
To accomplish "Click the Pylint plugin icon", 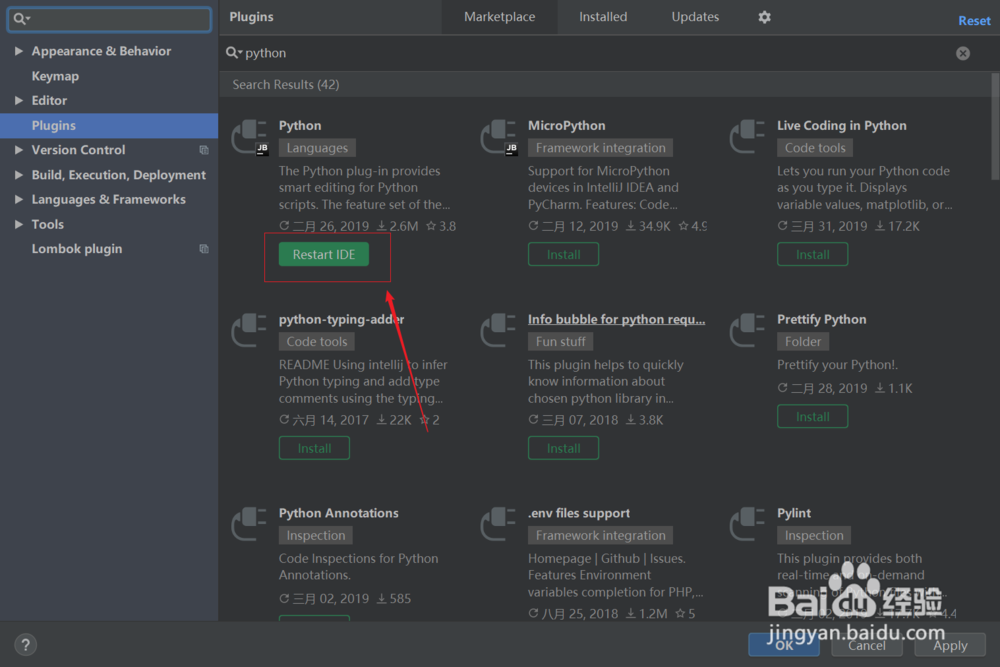I will pos(747,524).
